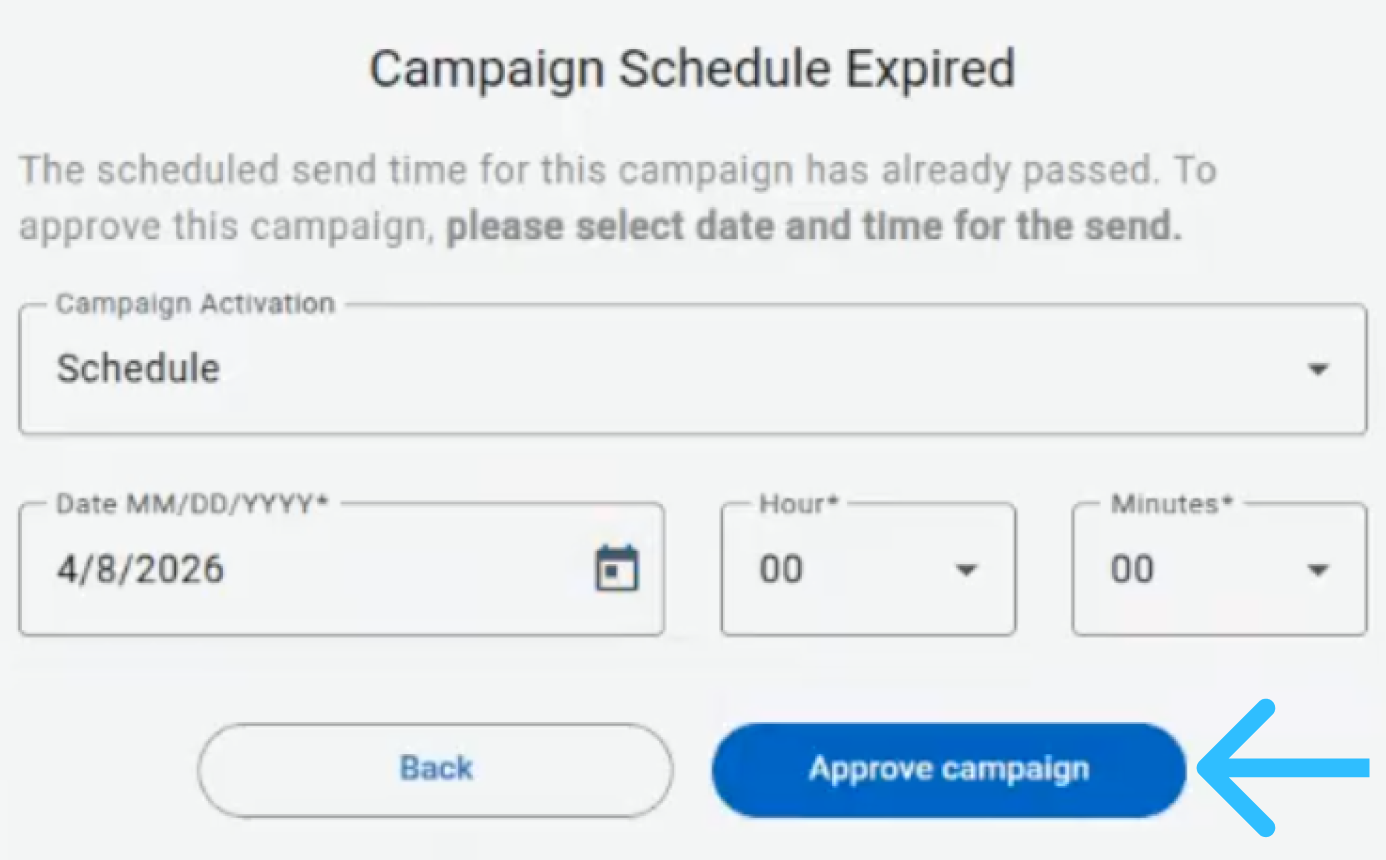Click the Hour* field label
This screenshot has width=1386, height=860.
click(x=798, y=504)
